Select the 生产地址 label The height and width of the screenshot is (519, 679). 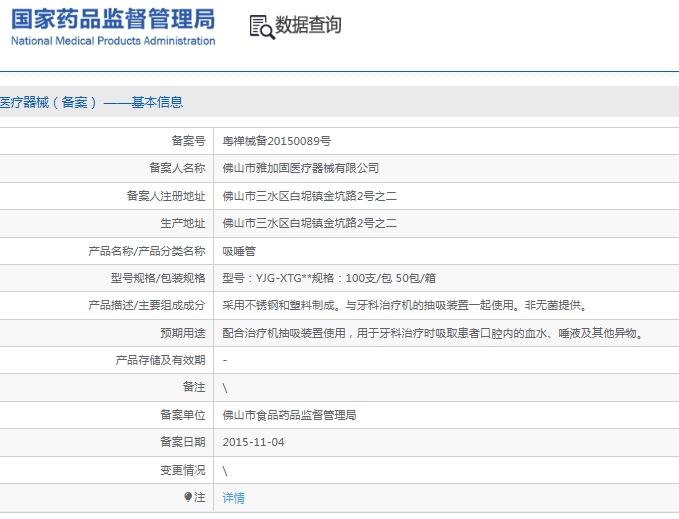(183, 223)
